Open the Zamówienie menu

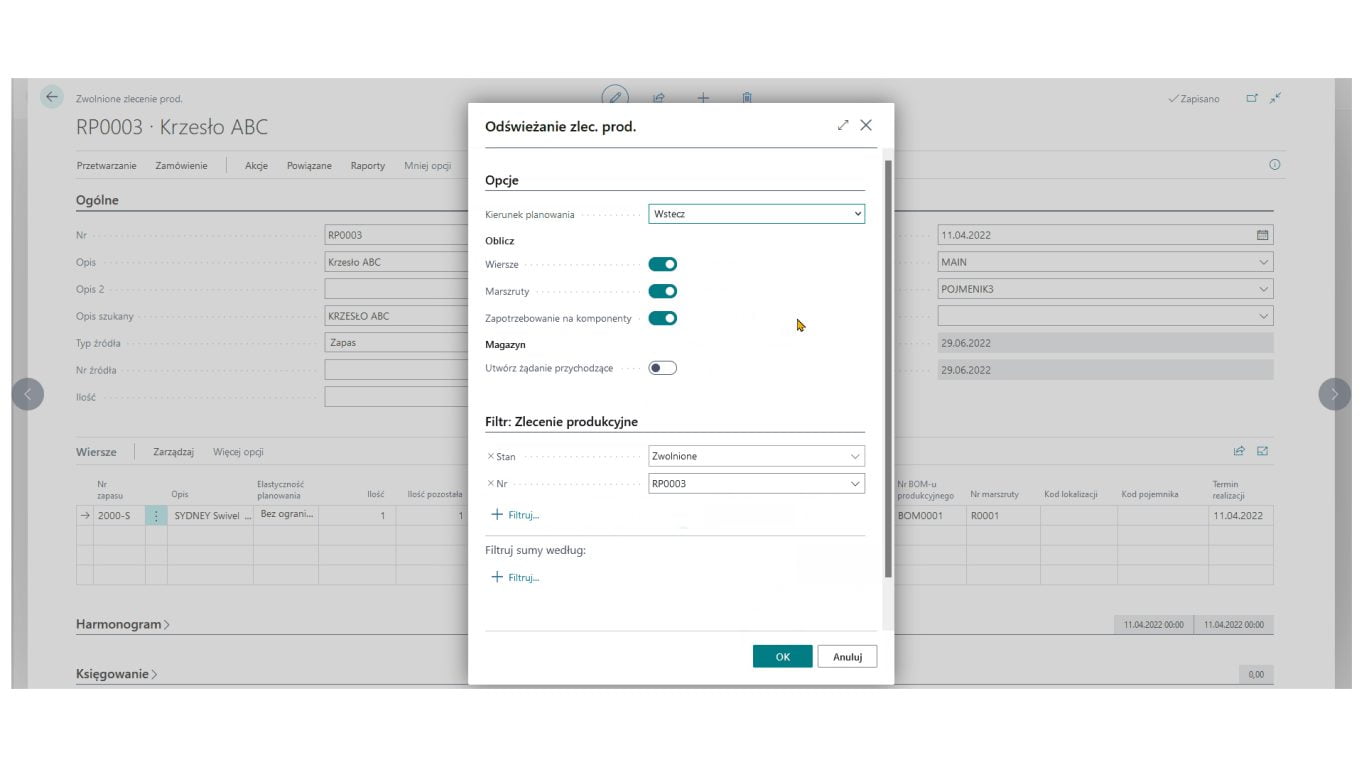[x=181, y=166]
